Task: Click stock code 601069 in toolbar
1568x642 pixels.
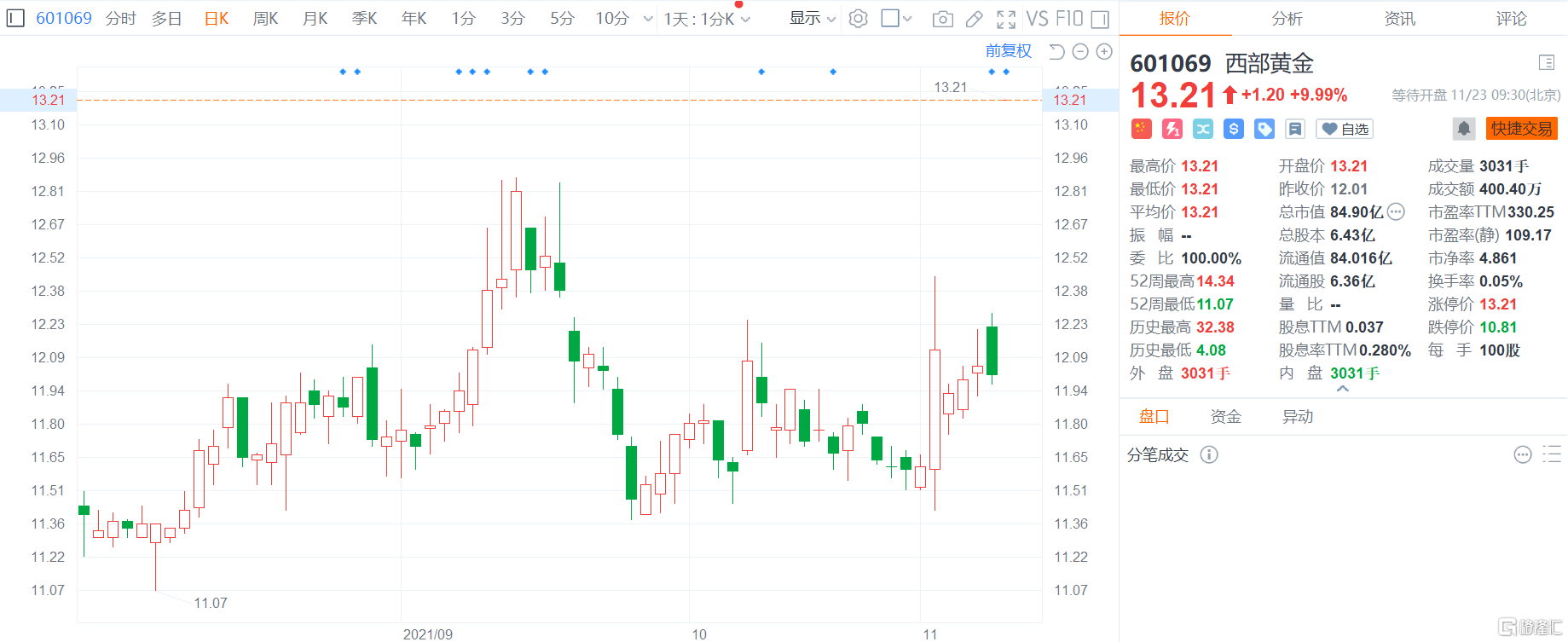Action: [64, 18]
